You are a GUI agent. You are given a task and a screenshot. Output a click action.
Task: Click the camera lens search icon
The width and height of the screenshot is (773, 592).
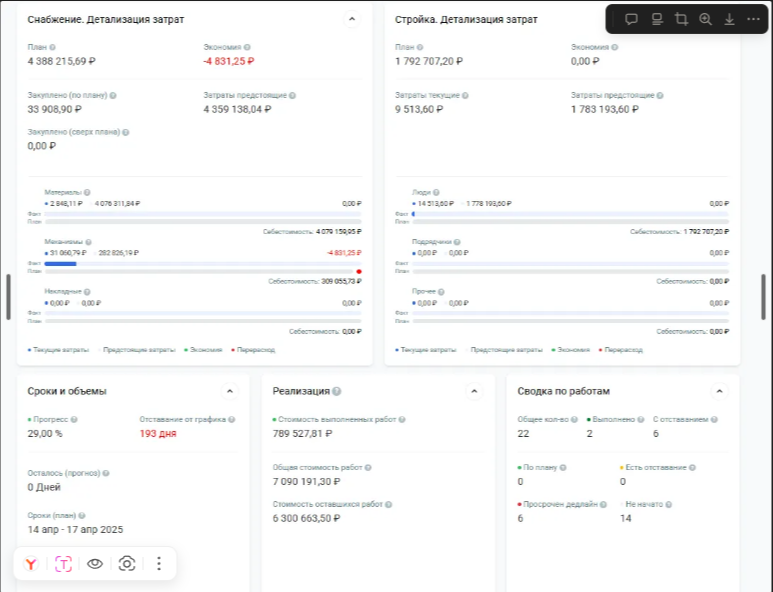pyautogui.click(x=127, y=563)
